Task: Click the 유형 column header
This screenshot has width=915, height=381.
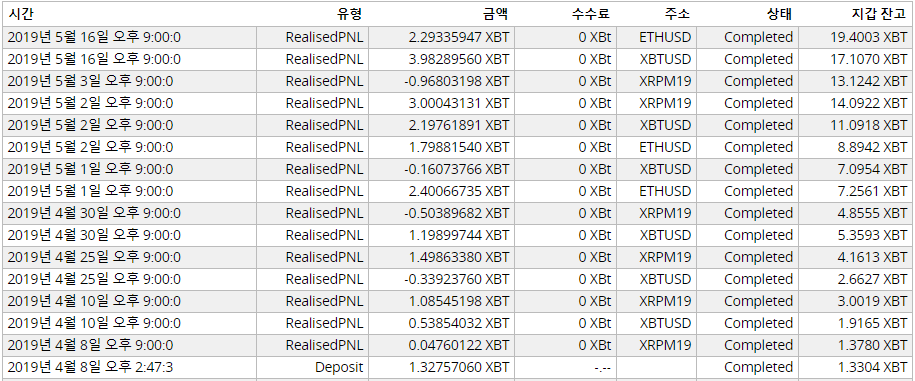Action: tap(350, 14)
